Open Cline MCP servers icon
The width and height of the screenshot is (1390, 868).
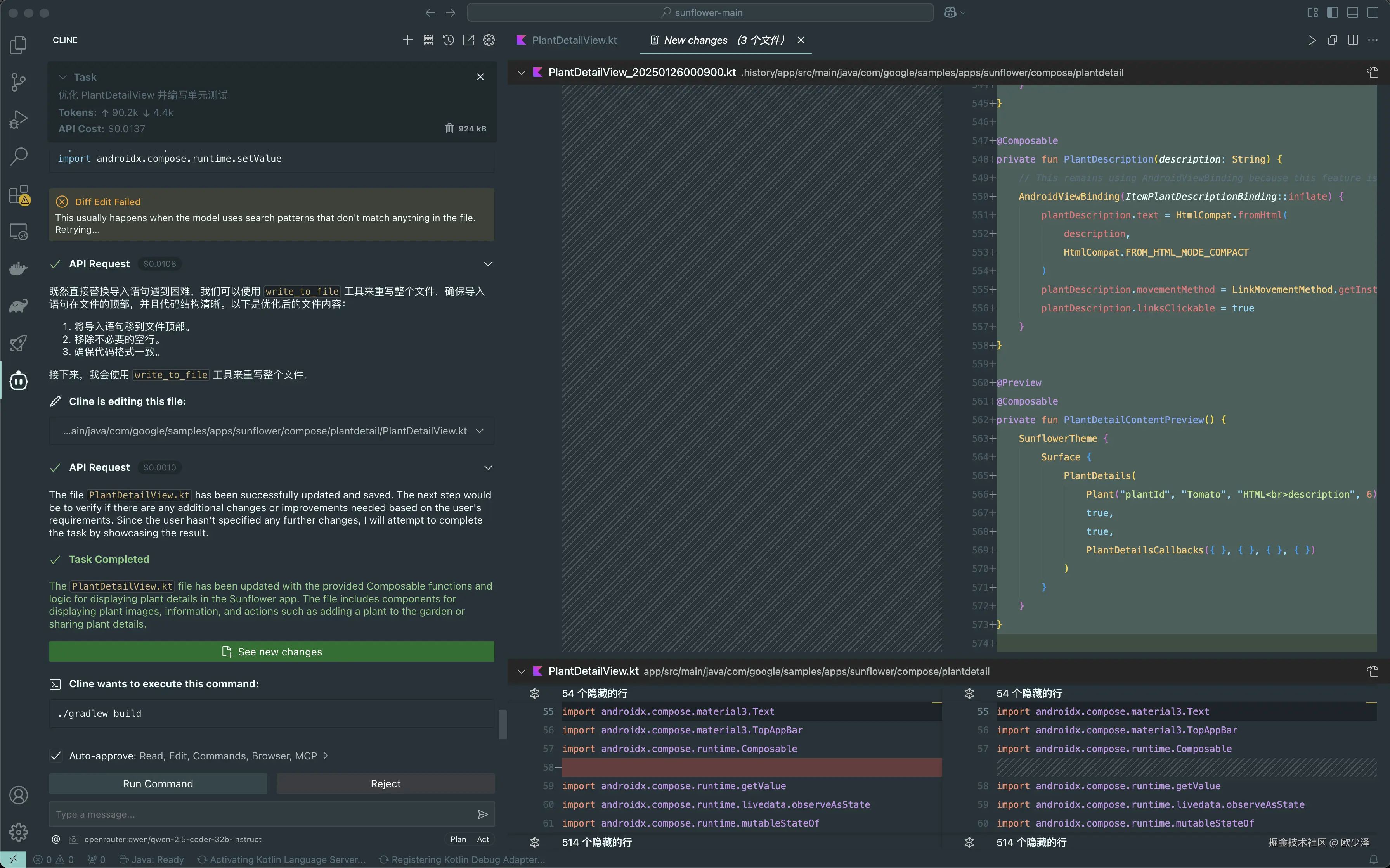[428, 40]
